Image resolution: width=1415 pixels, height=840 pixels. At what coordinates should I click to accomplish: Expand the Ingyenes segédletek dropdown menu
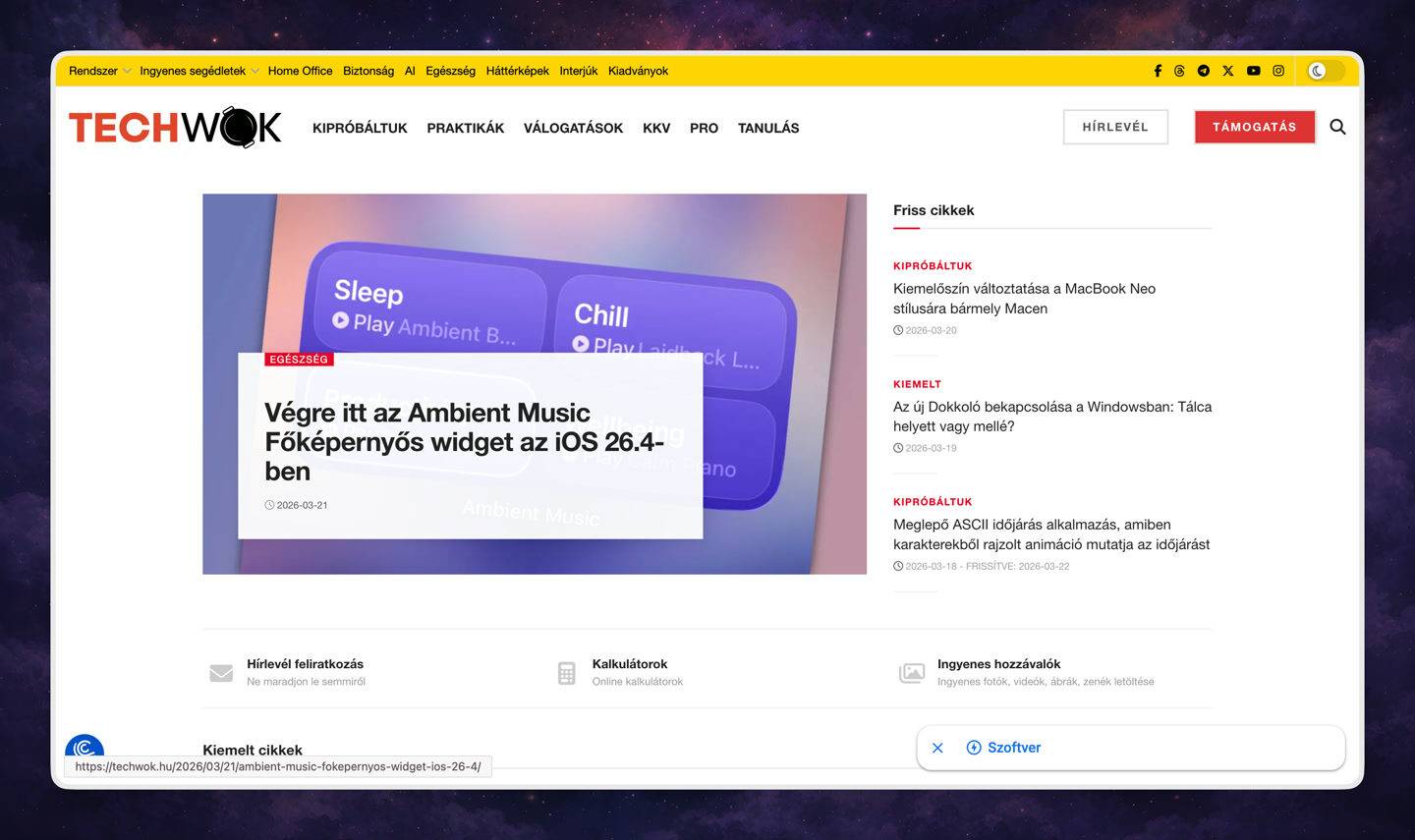tap(199, 71)
